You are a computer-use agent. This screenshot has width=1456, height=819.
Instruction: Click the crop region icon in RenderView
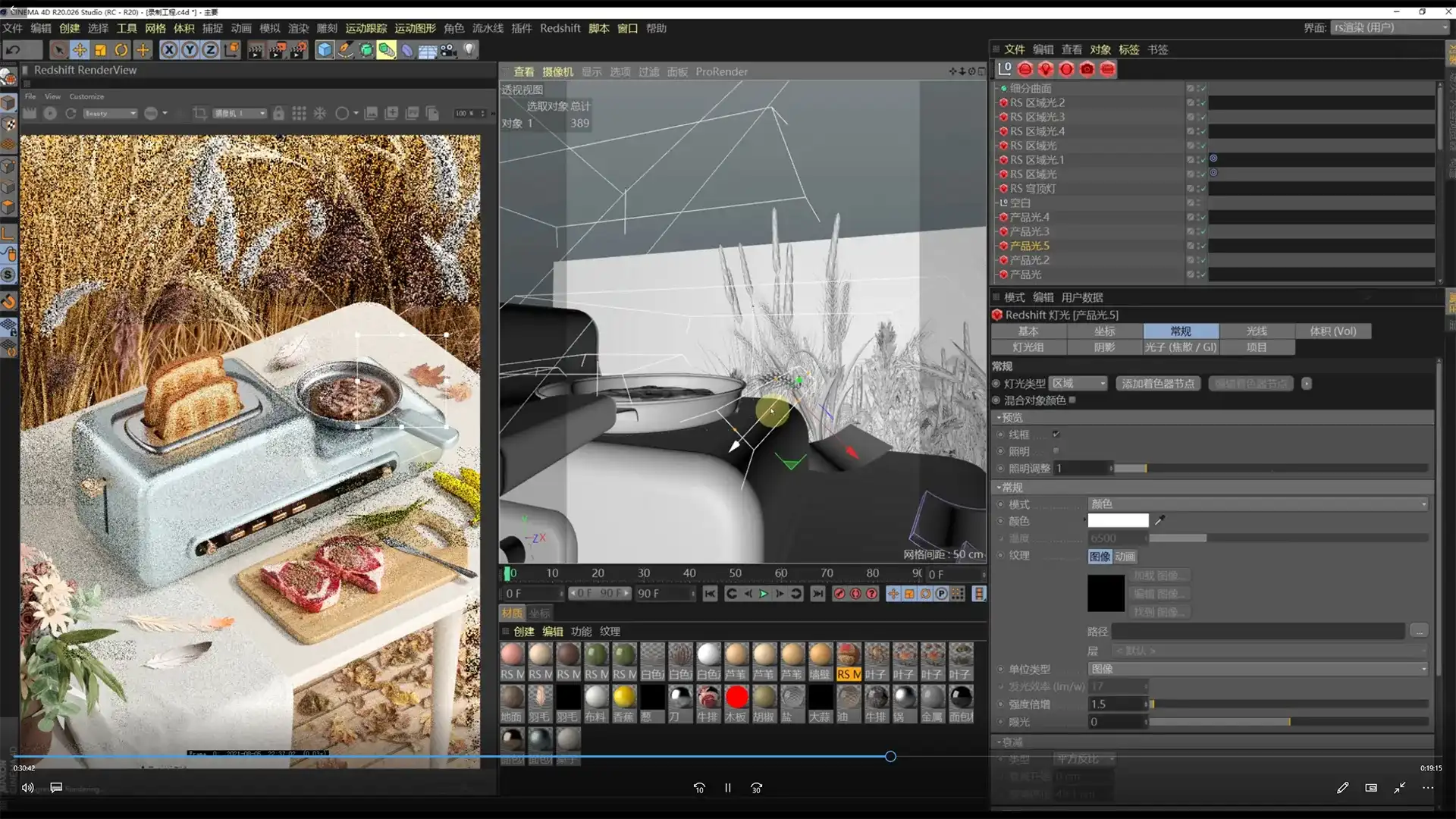(x=199, y=113)
